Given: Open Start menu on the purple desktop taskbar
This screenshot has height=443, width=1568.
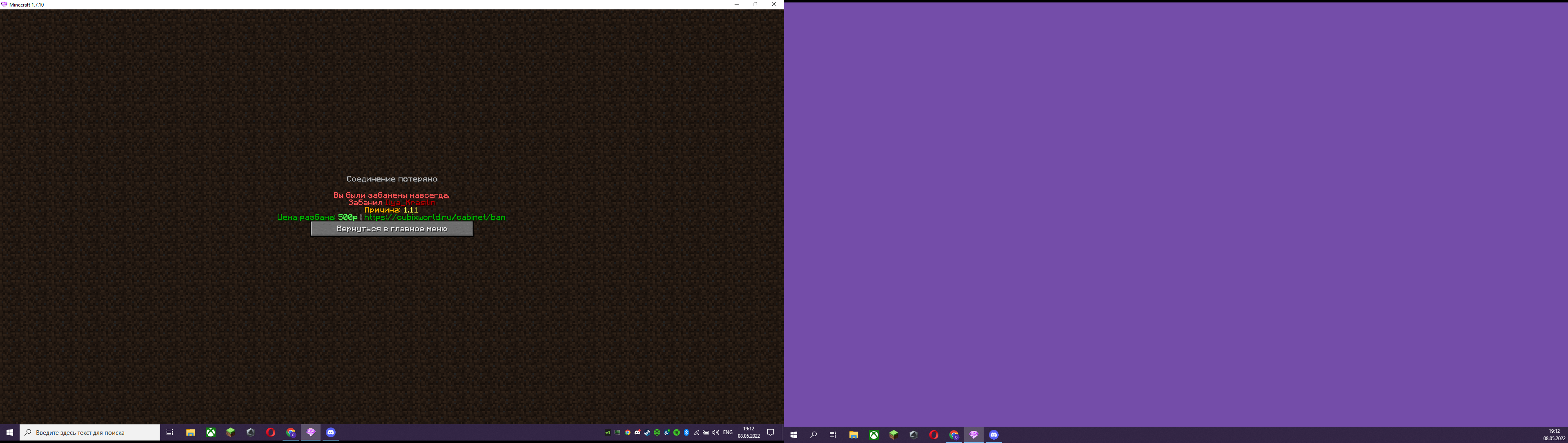Looking at the screenshot, I should pyautogui.click(x=794, y=435).
